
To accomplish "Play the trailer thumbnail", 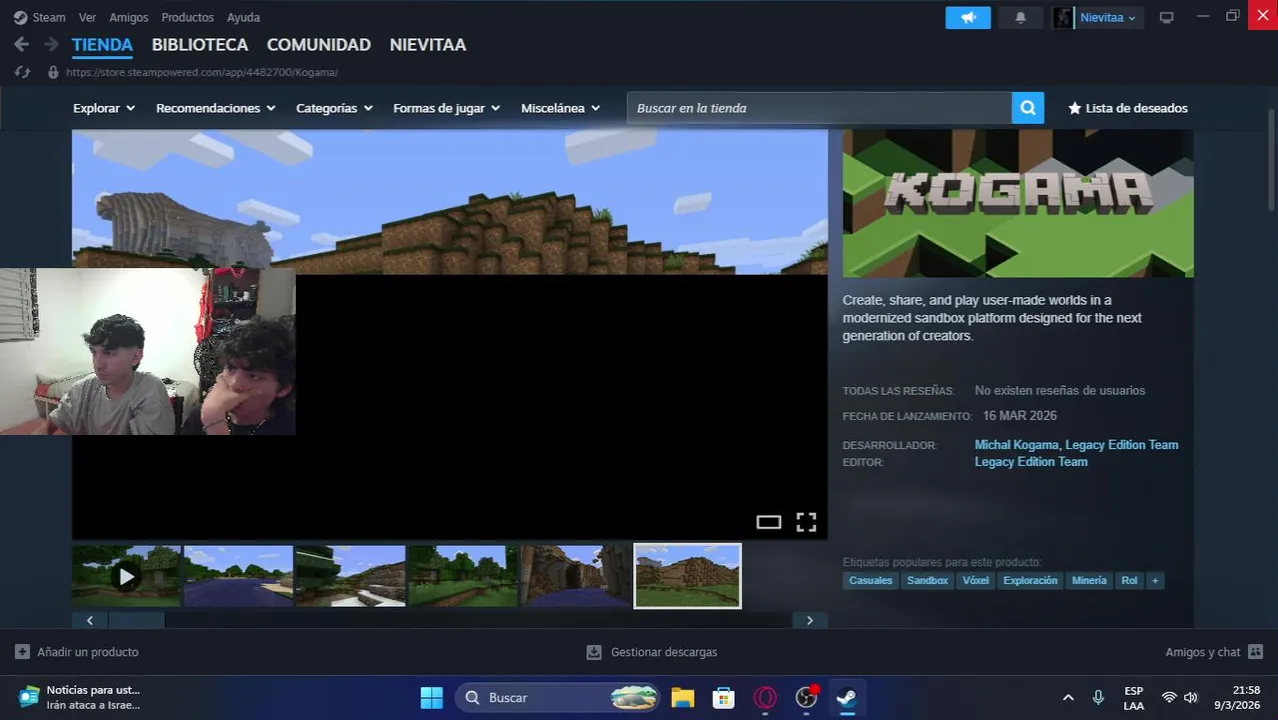I will click(126, 576).
